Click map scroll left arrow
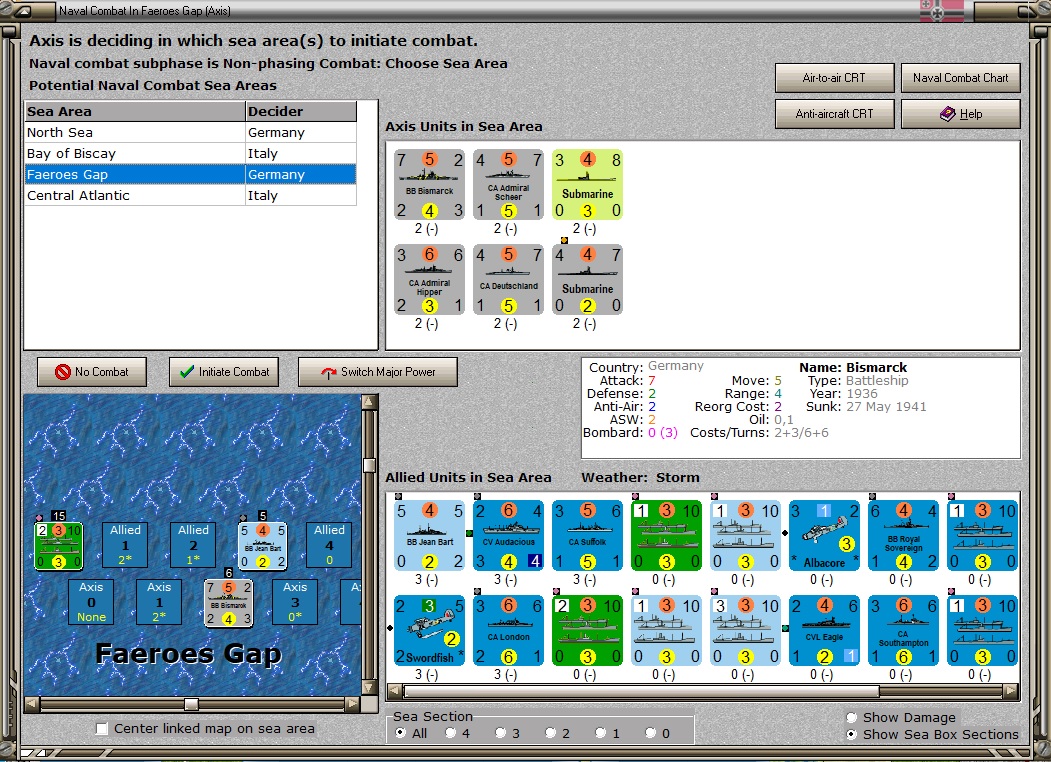1051x762 pixels. (32, 704)
